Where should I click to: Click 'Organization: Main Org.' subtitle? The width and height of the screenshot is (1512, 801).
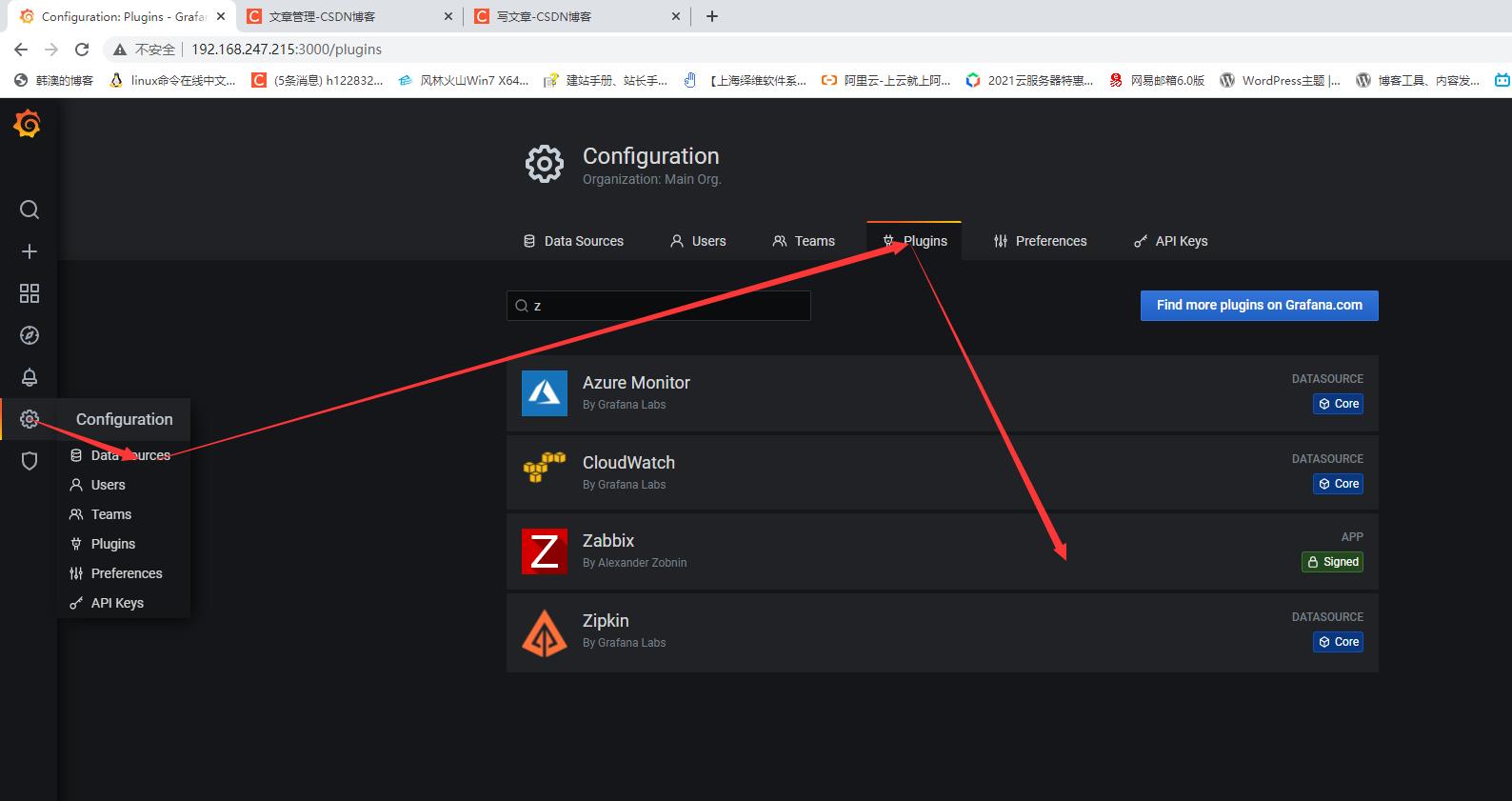(x=652, y=179)
